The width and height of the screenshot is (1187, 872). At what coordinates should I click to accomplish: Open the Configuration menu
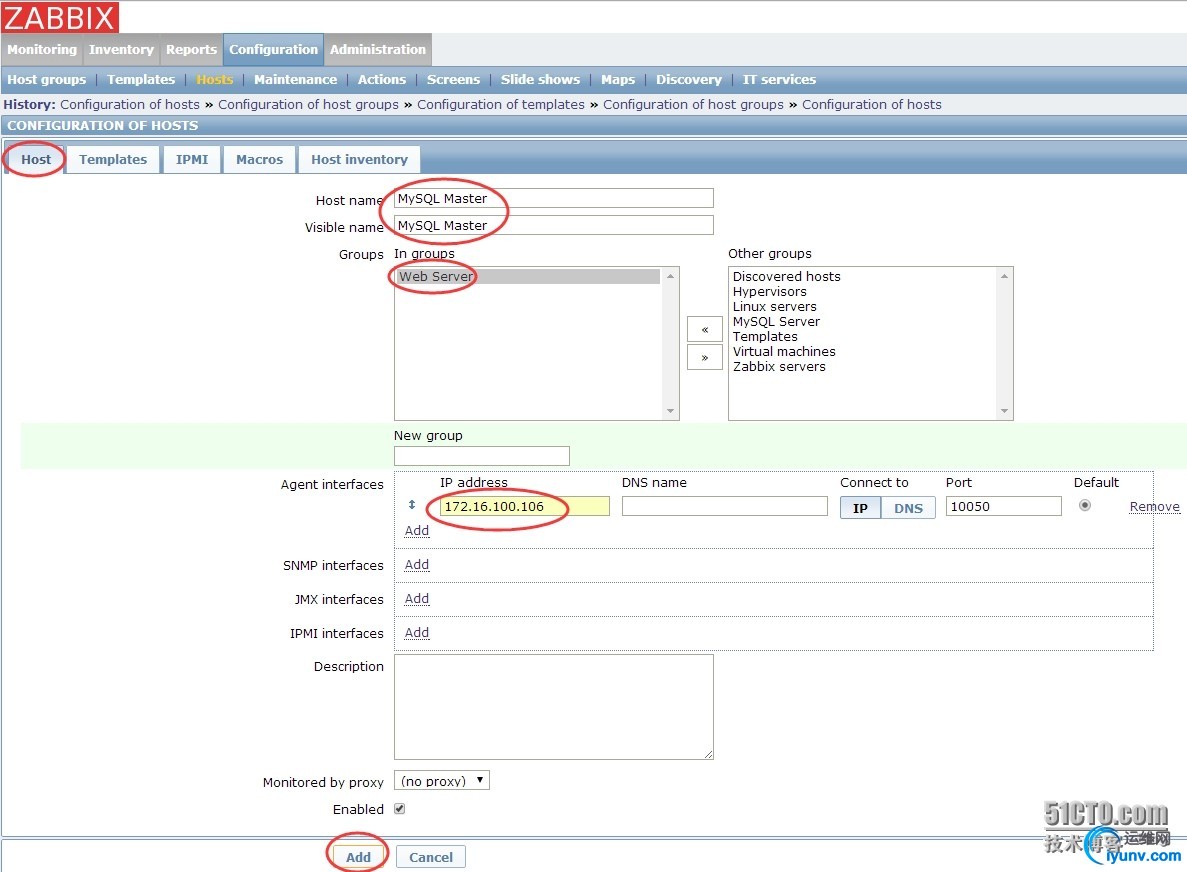click(x=273, y=49)
